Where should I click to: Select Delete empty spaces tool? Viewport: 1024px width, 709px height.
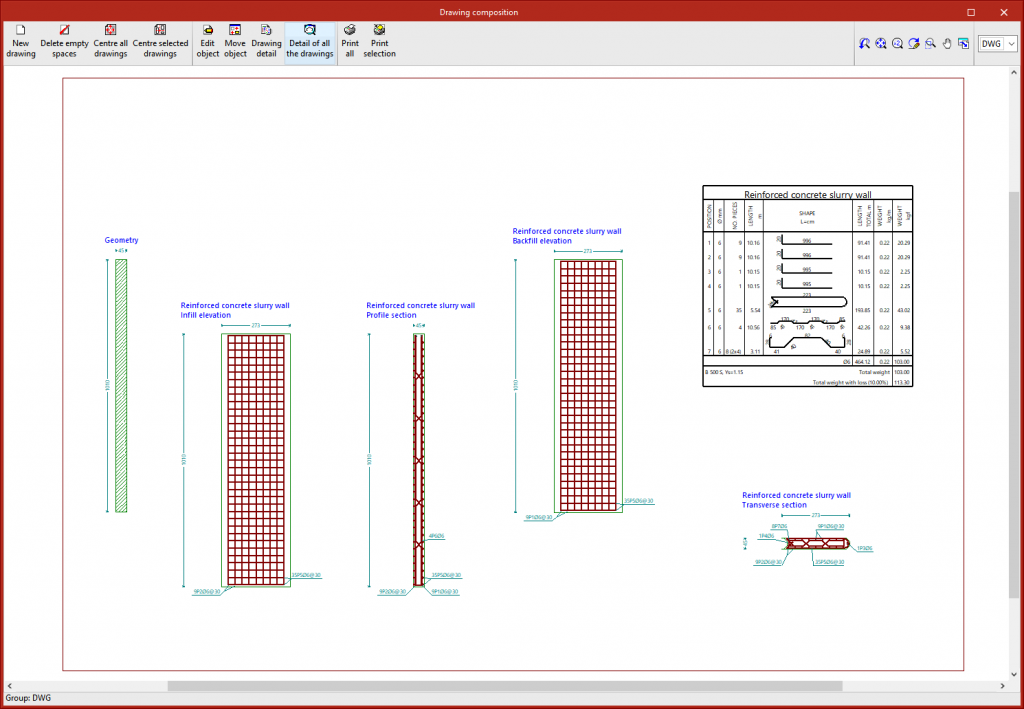pyautogui.click(x=64, y=42)
